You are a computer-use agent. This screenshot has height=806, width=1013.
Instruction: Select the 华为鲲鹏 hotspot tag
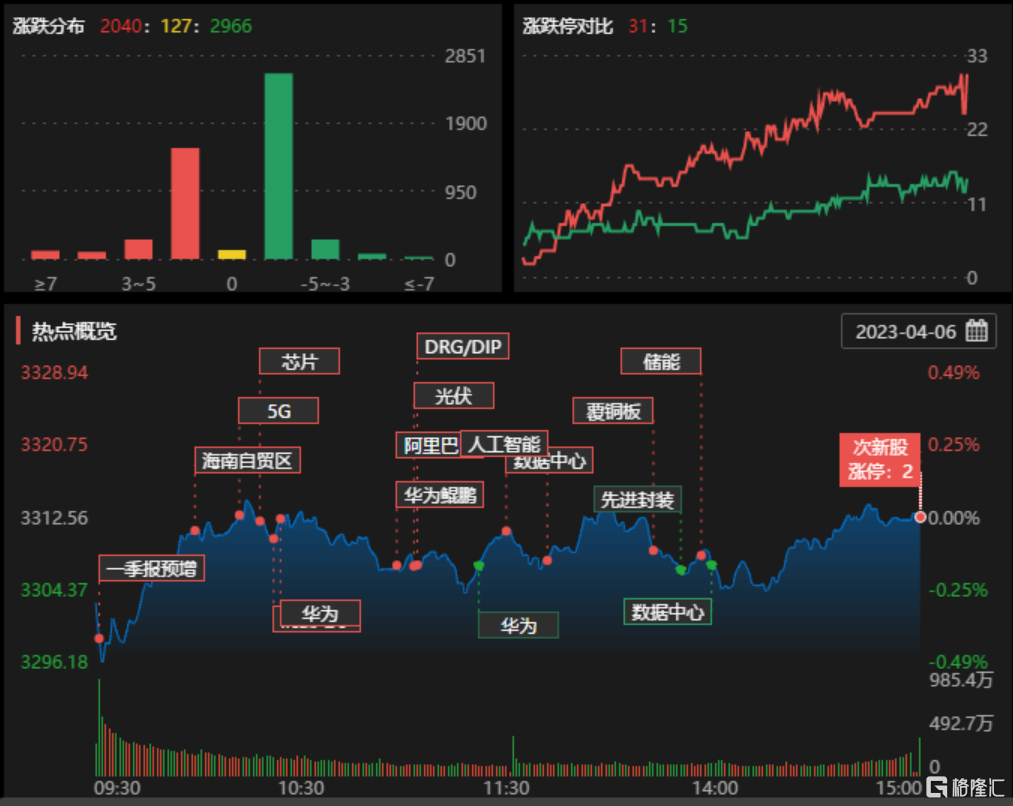[x=439, y=495]
